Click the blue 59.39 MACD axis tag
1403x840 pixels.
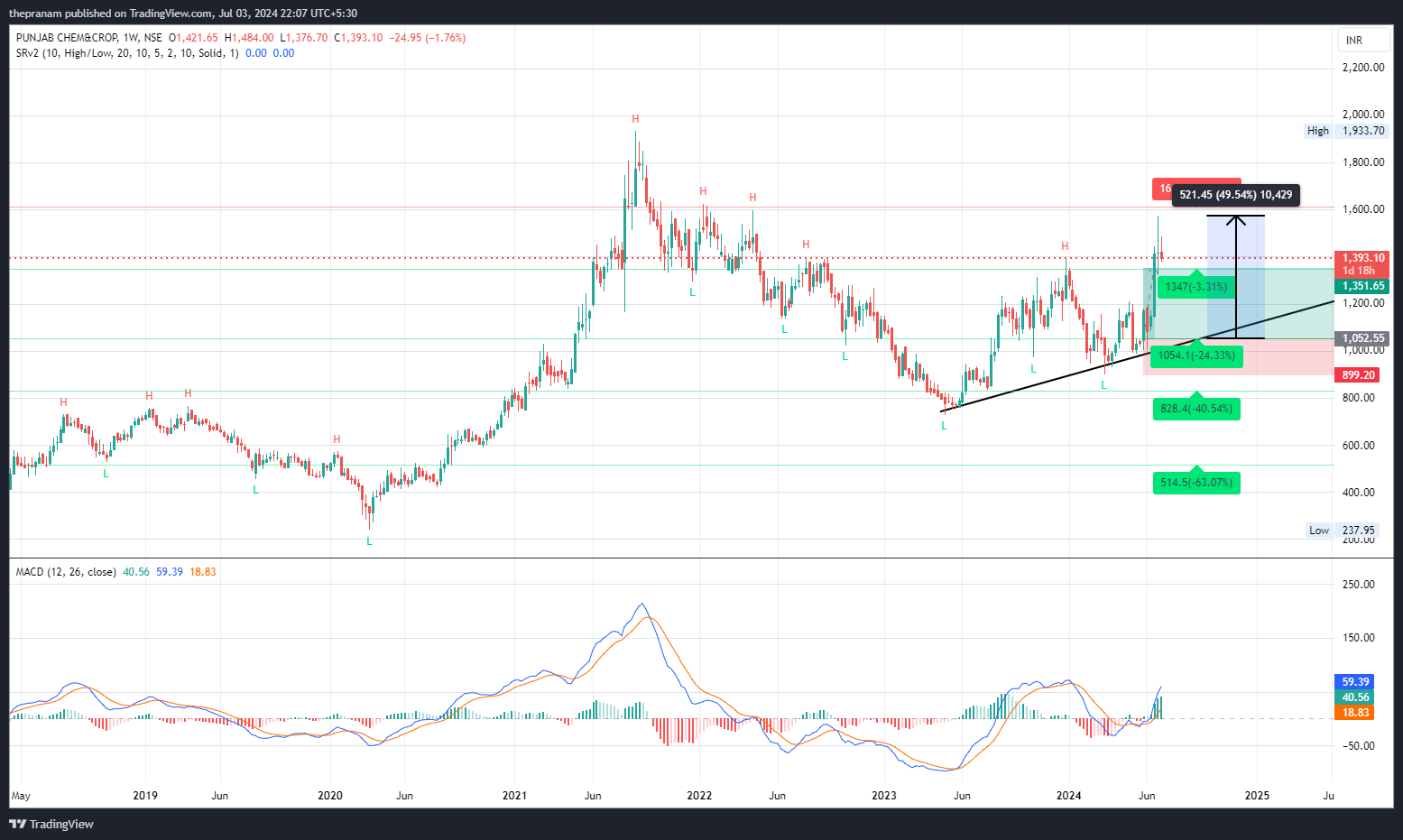pyautogui.click(x=1355, y=682)
